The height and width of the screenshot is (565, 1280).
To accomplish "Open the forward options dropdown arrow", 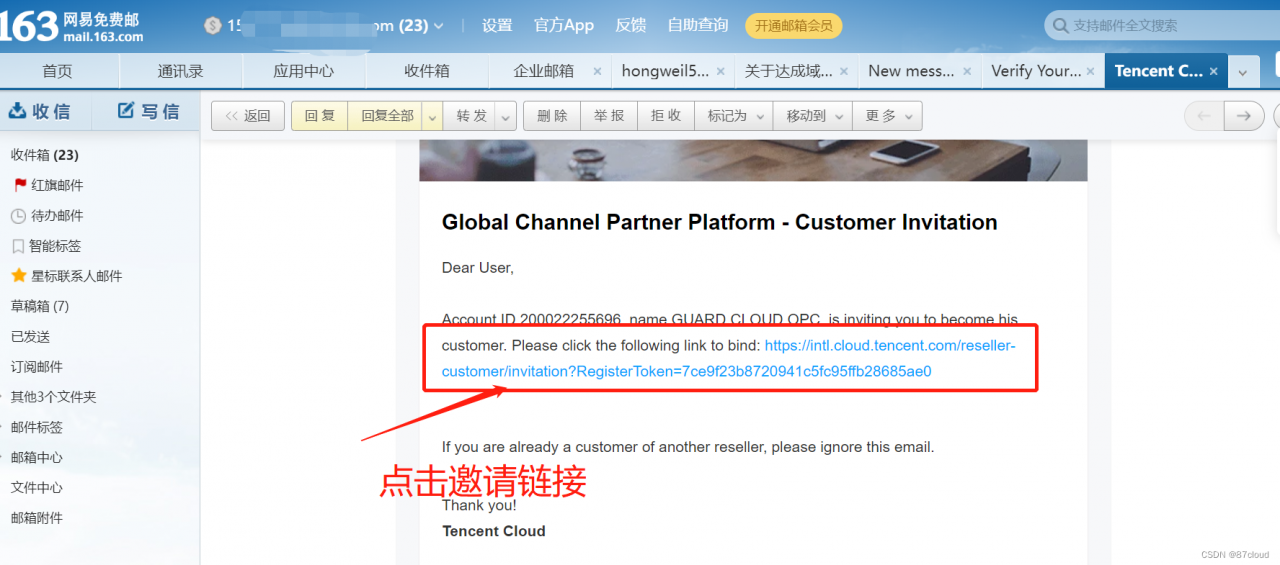I will 506,117.
